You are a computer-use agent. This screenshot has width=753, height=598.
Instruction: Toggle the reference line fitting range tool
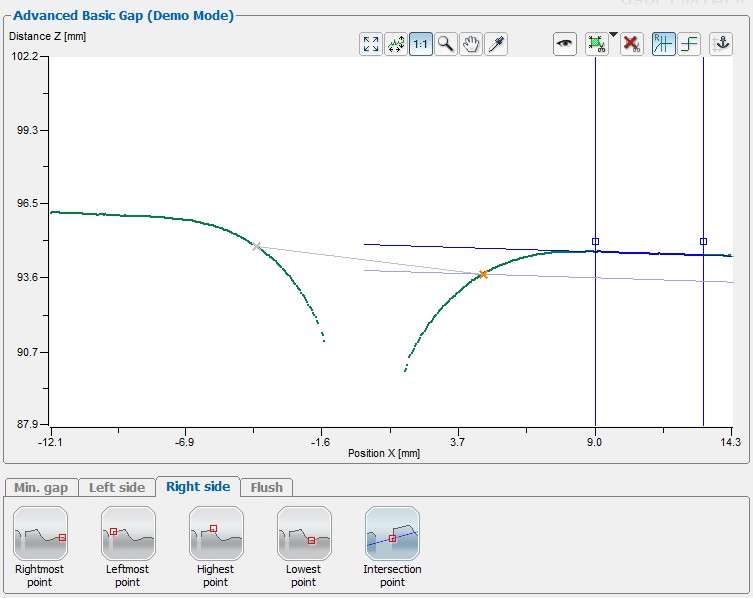pos(664,44)
